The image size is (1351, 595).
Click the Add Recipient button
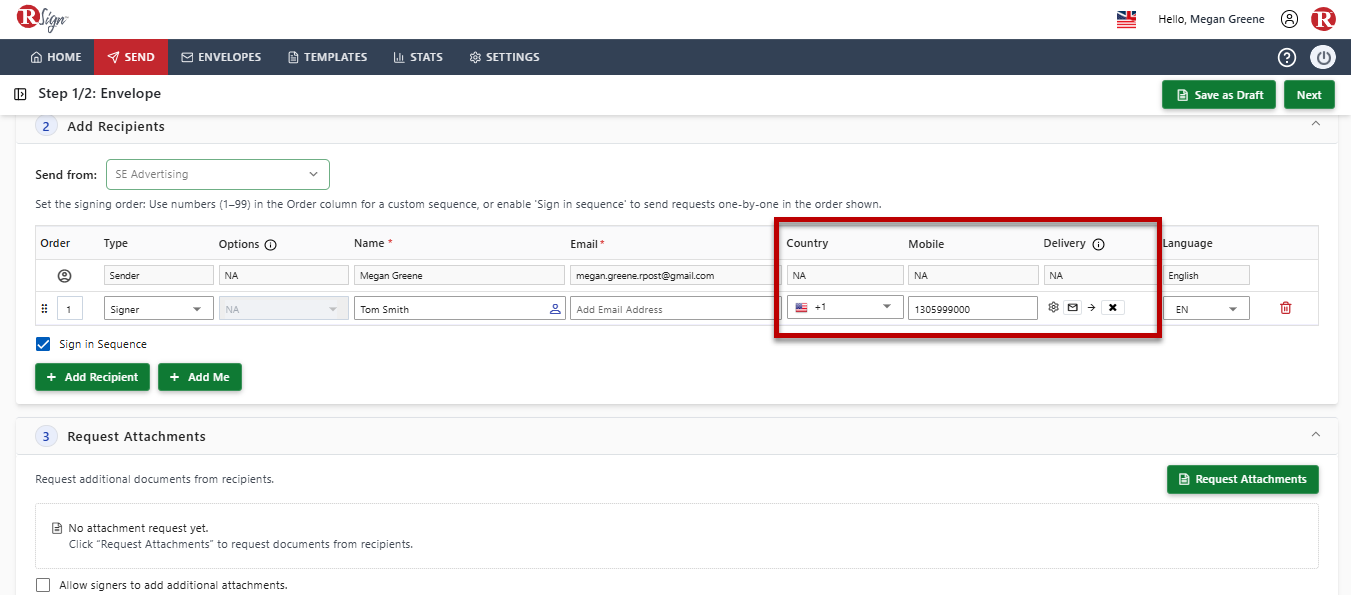point(93,377)
